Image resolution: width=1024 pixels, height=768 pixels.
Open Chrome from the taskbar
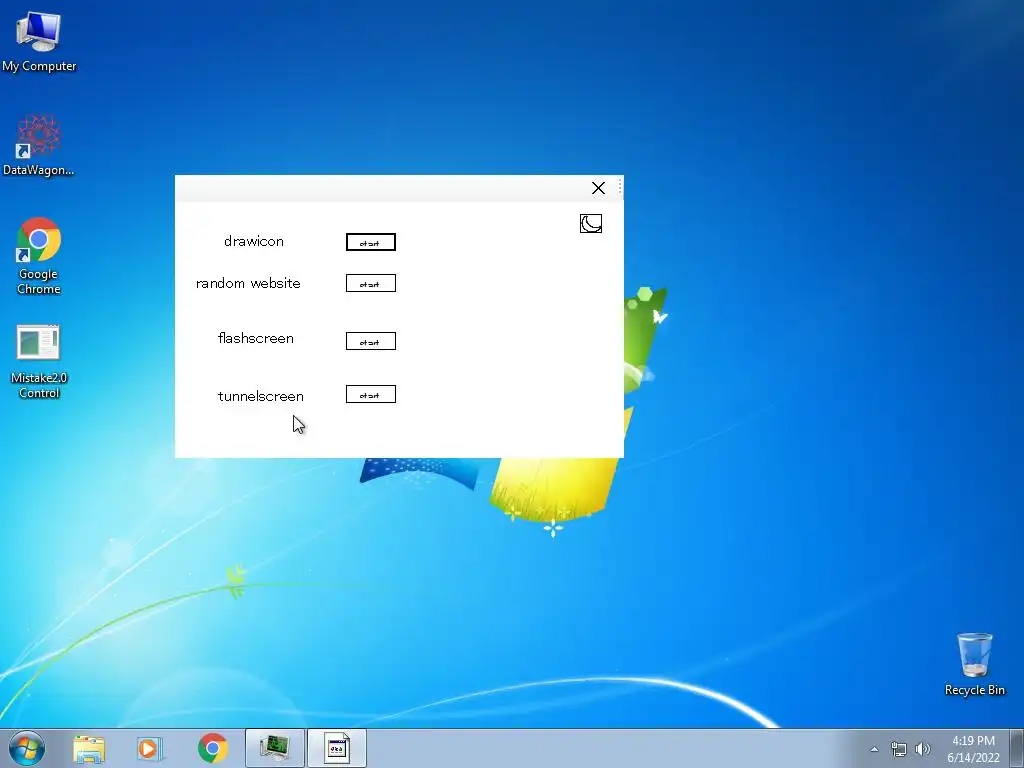click(x=212, y=748)
